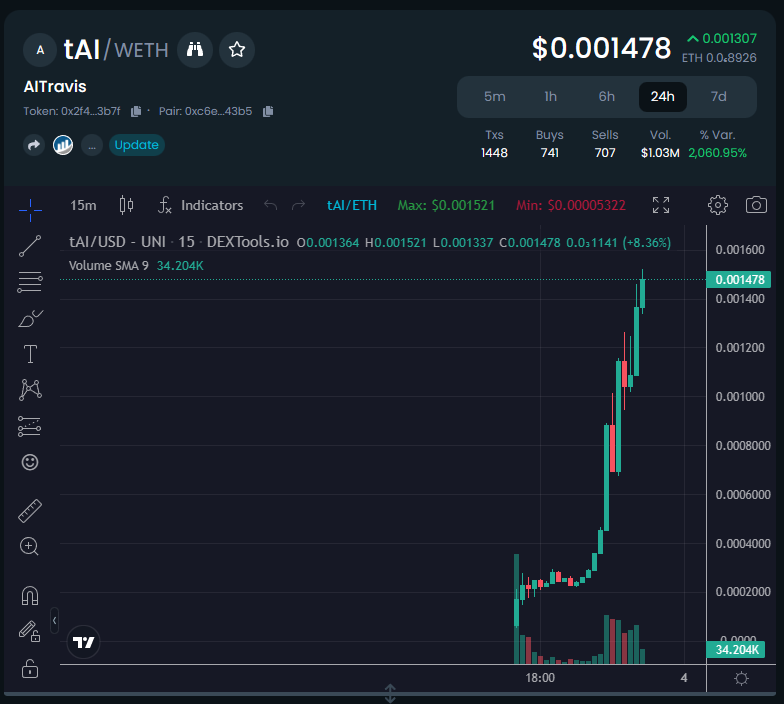Select the 24h stats timeframe
The height and width of the screenshot is (704, 784).
pos(662,96)
